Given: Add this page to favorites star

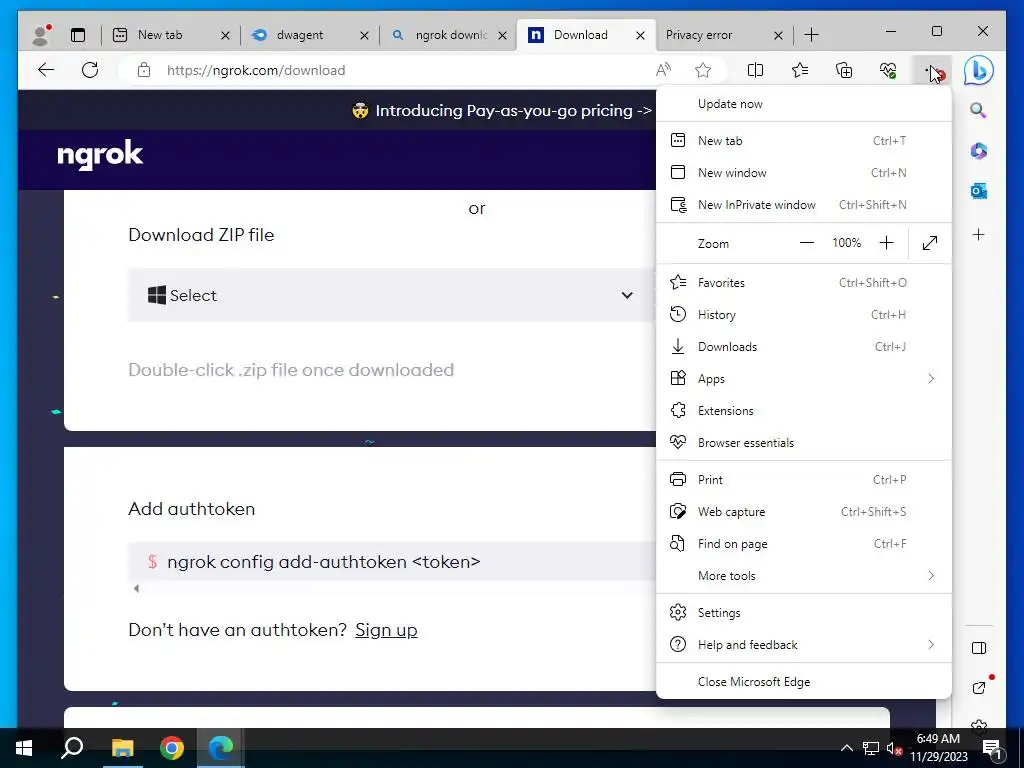Looking at the screenshot, I should pyautogui.click(x=703, y=70).
